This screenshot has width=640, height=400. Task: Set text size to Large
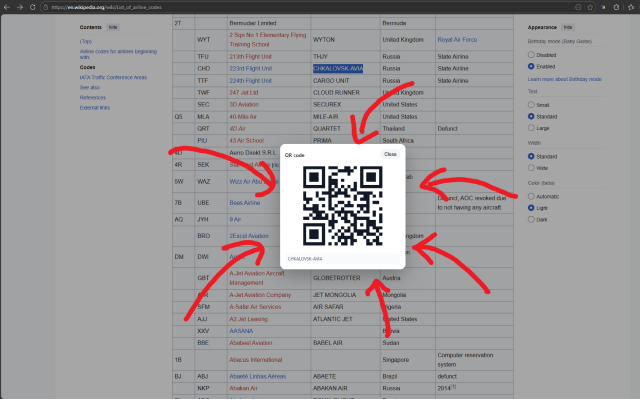click(x=531, y=128)
